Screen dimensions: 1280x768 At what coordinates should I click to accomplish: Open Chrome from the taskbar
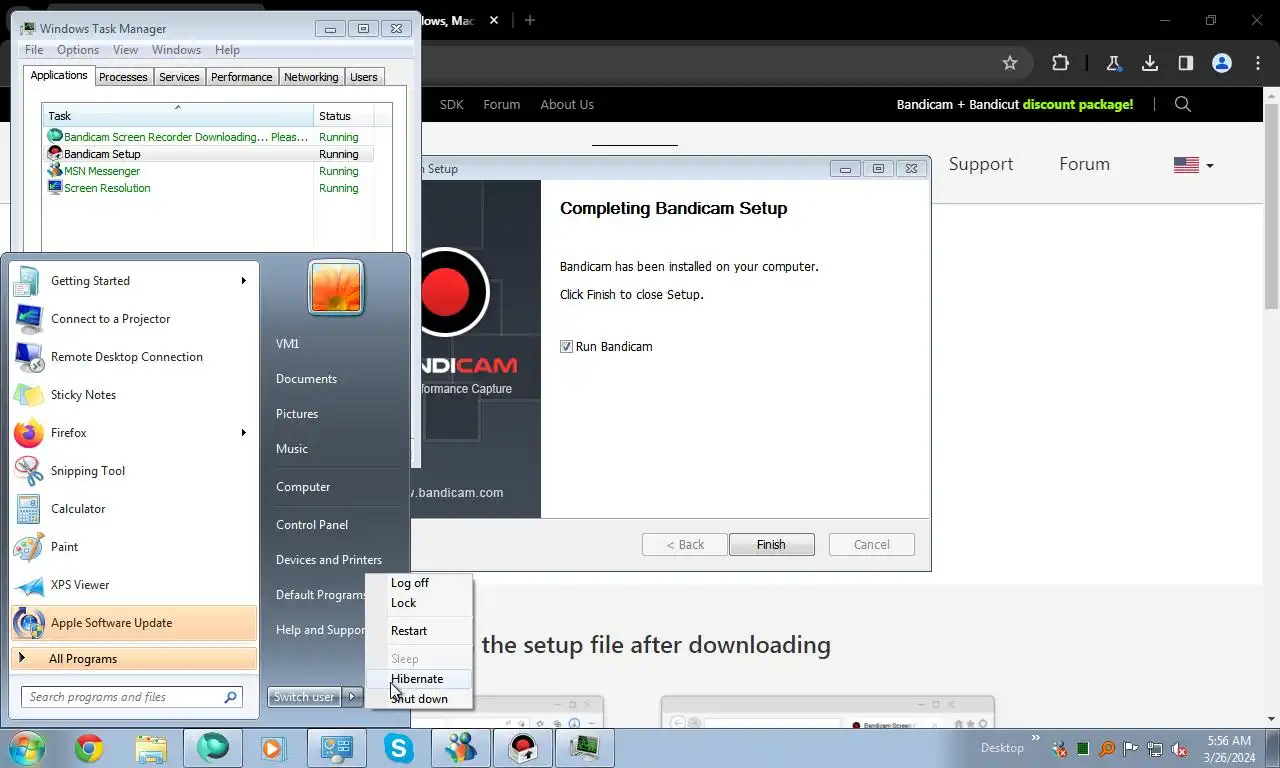[89, 748]
